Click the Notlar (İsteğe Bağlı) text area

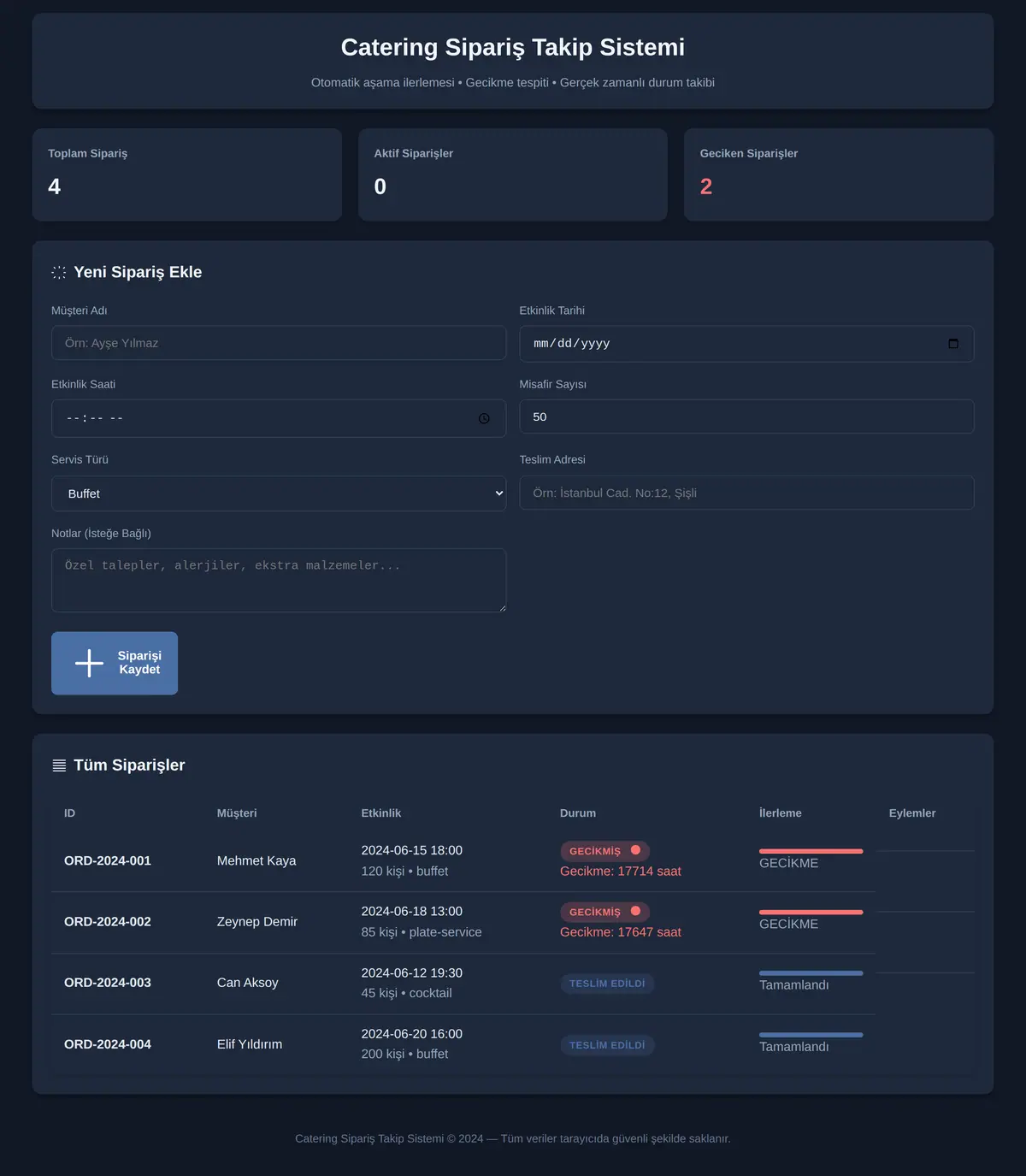pos(279,580)
